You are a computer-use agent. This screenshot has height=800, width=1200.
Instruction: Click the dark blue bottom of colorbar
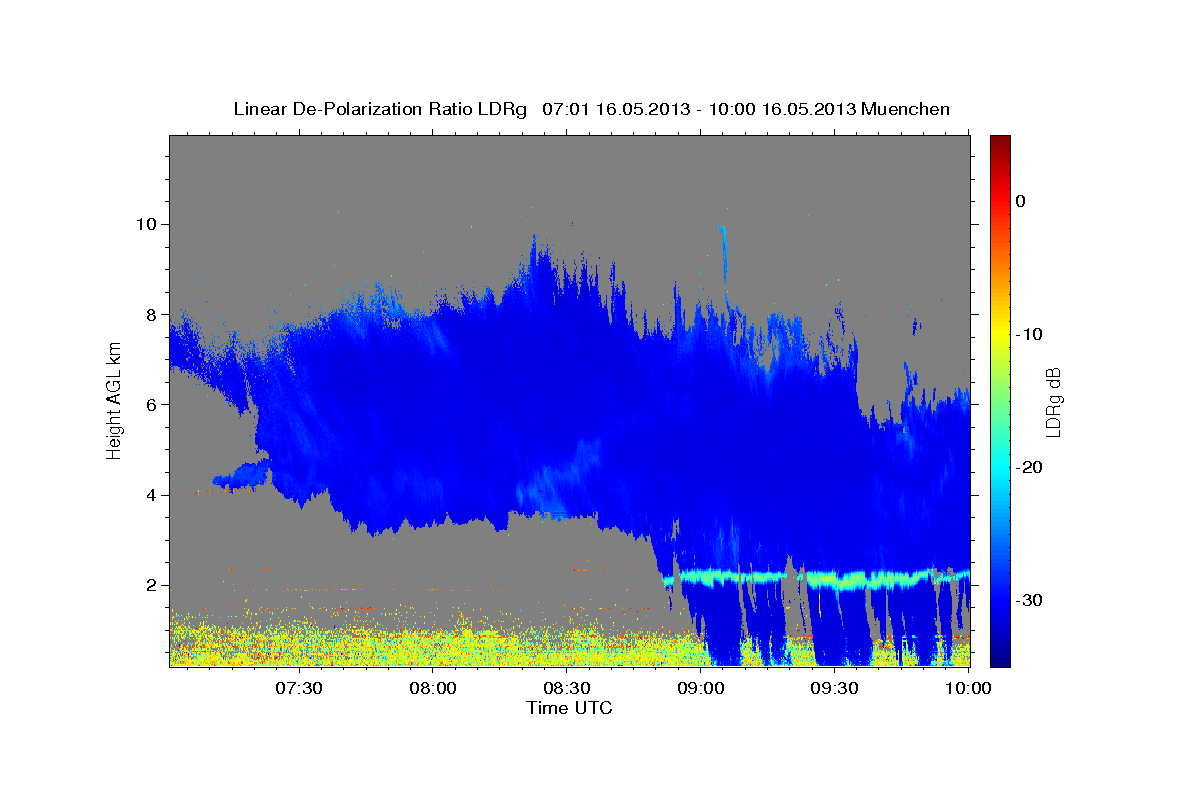click(1000, 655)
